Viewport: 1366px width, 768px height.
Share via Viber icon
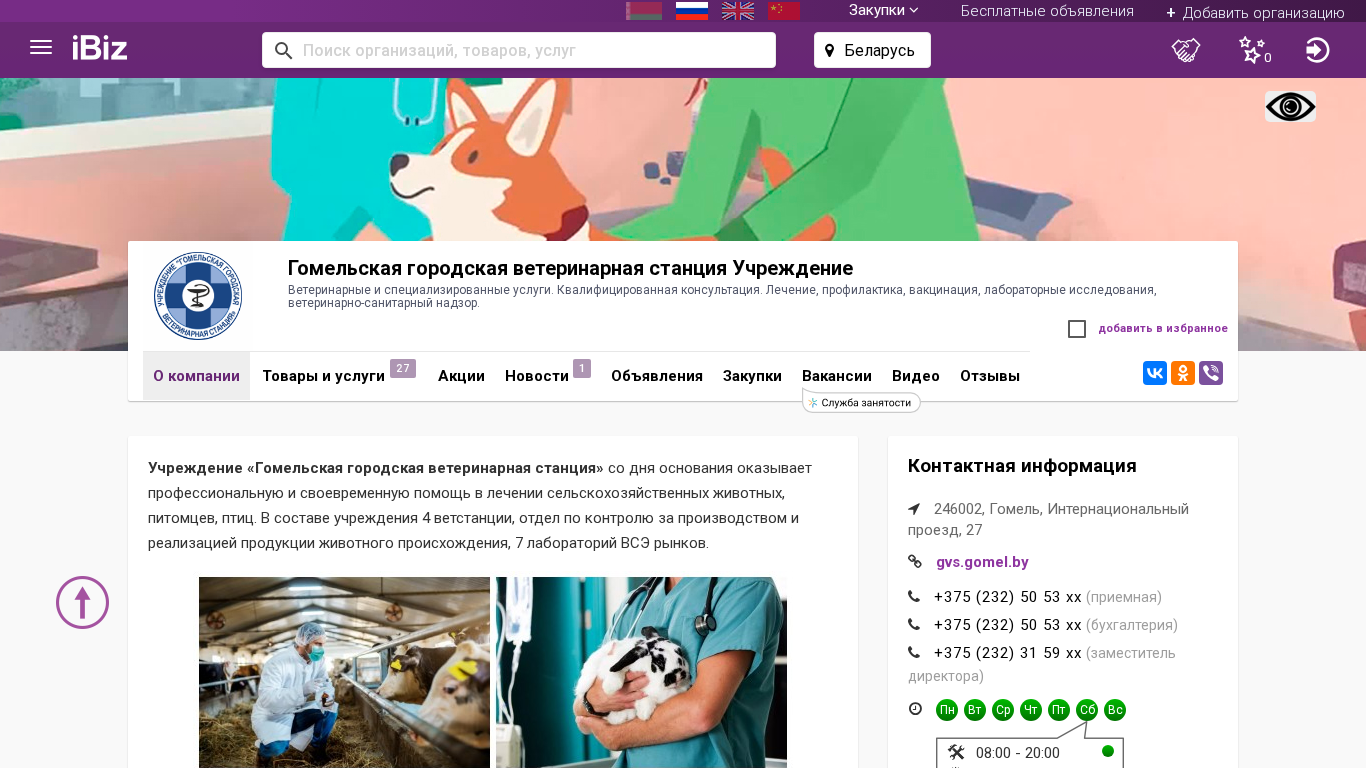[1211, 373]
